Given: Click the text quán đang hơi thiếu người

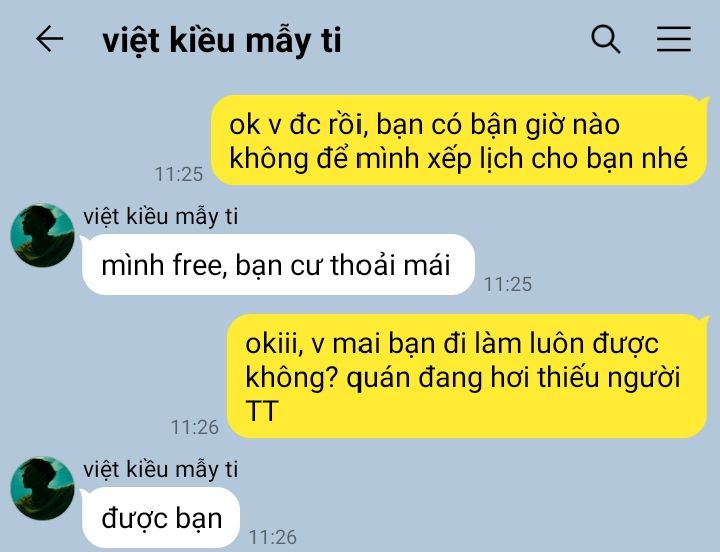Looking at the screenshot, I should (513, 377).
